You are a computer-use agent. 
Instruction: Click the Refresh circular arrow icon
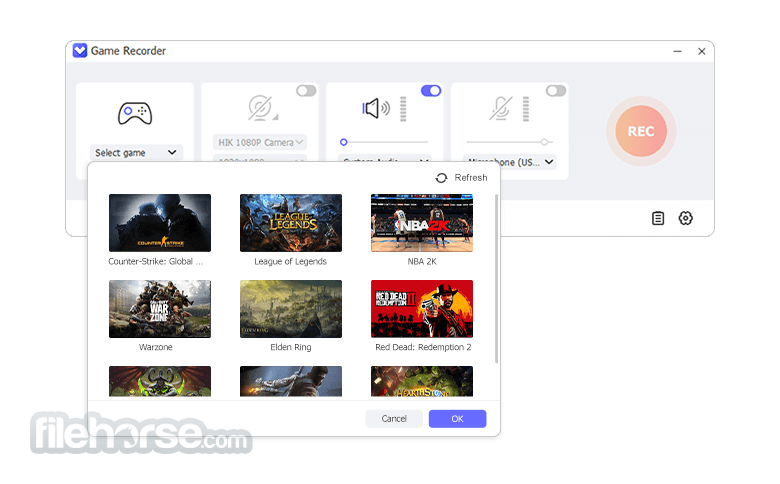441,178
